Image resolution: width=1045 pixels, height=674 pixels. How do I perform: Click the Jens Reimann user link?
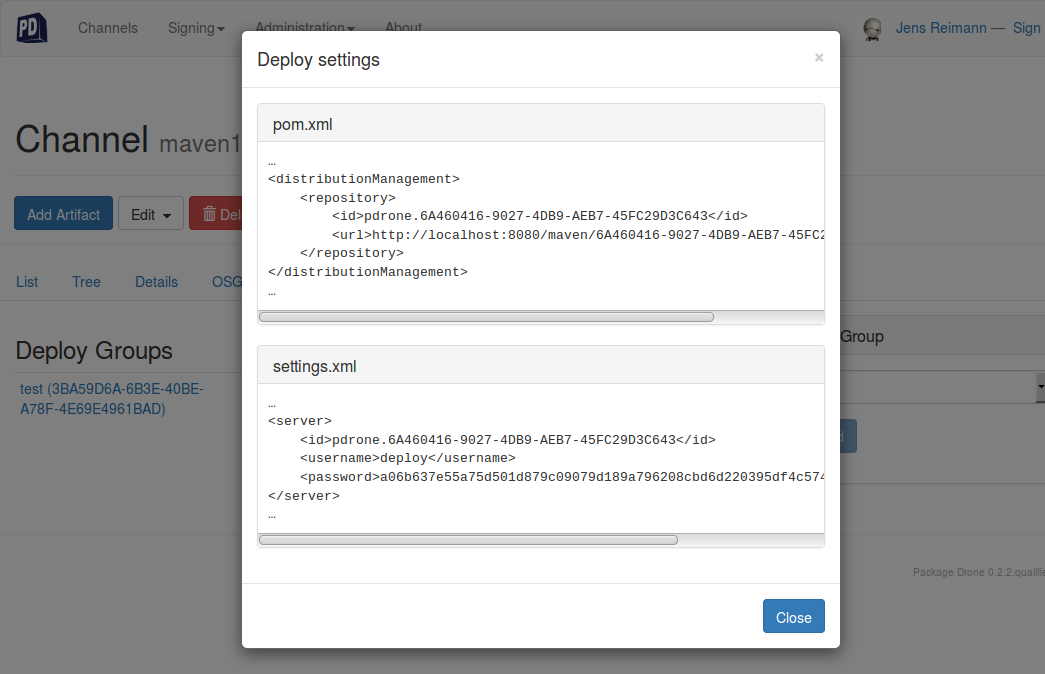pos(940,28)
